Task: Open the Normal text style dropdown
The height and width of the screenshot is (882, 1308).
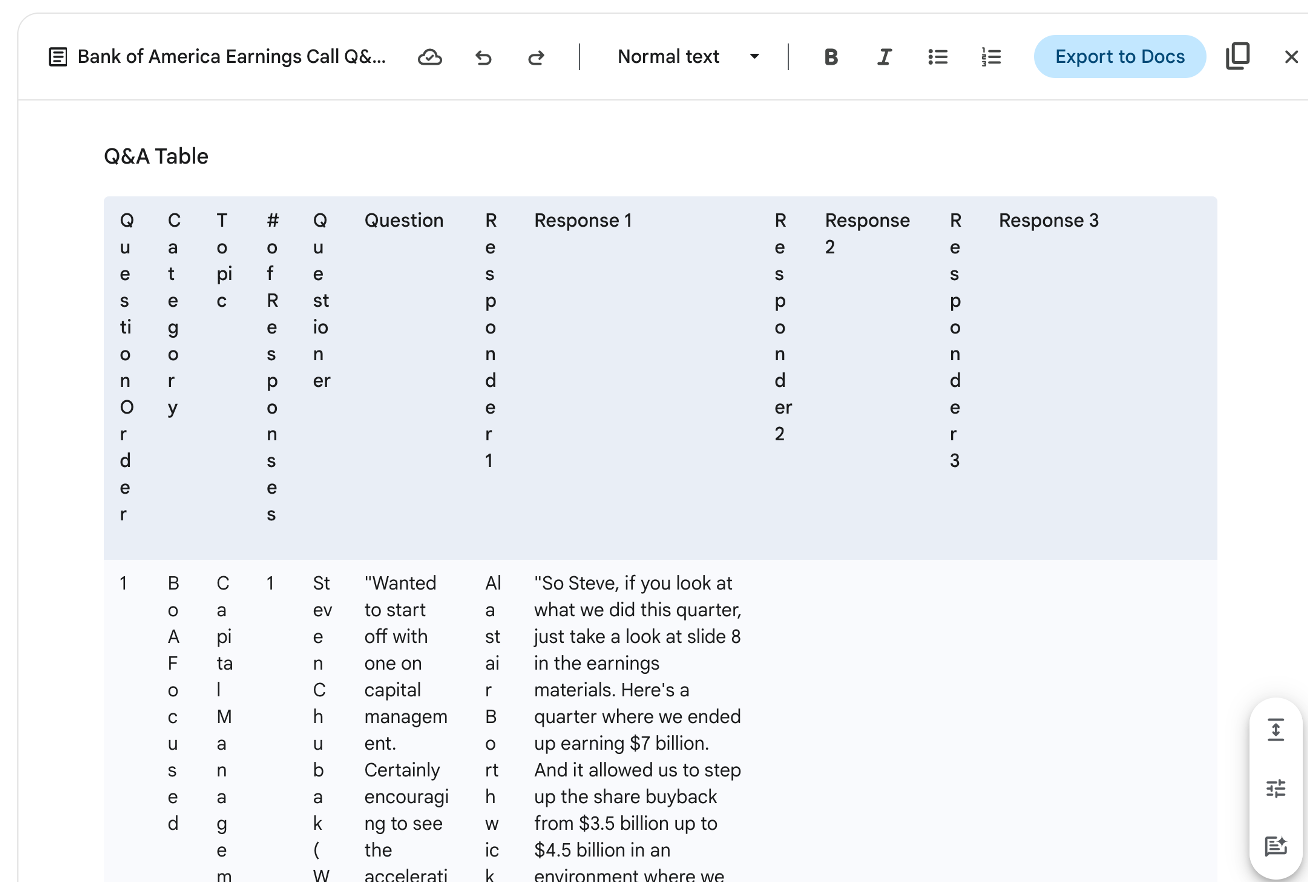Action: click(688, 57)
